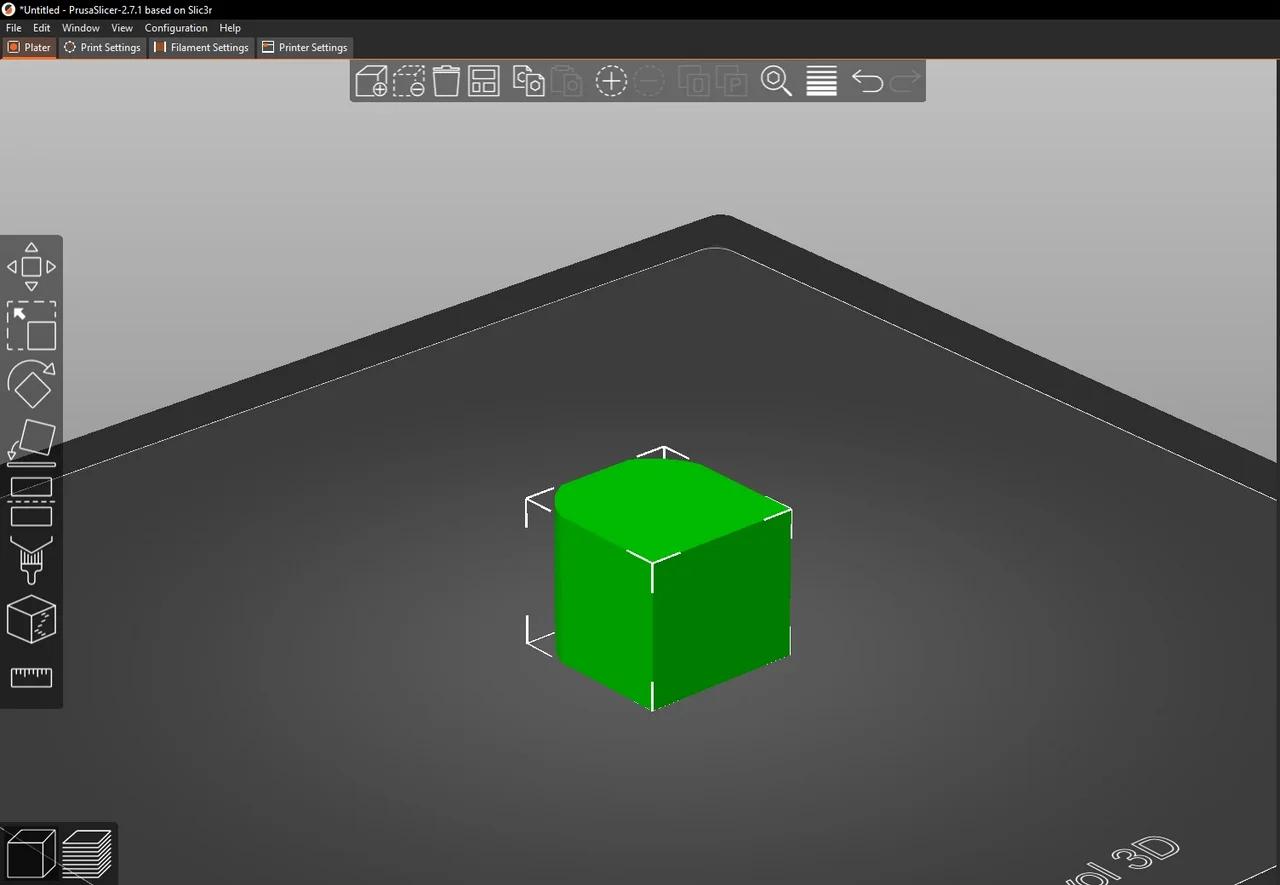Open the Print Settings tab
Viewport: 1280px width, 885px height.
pos(102,47)
